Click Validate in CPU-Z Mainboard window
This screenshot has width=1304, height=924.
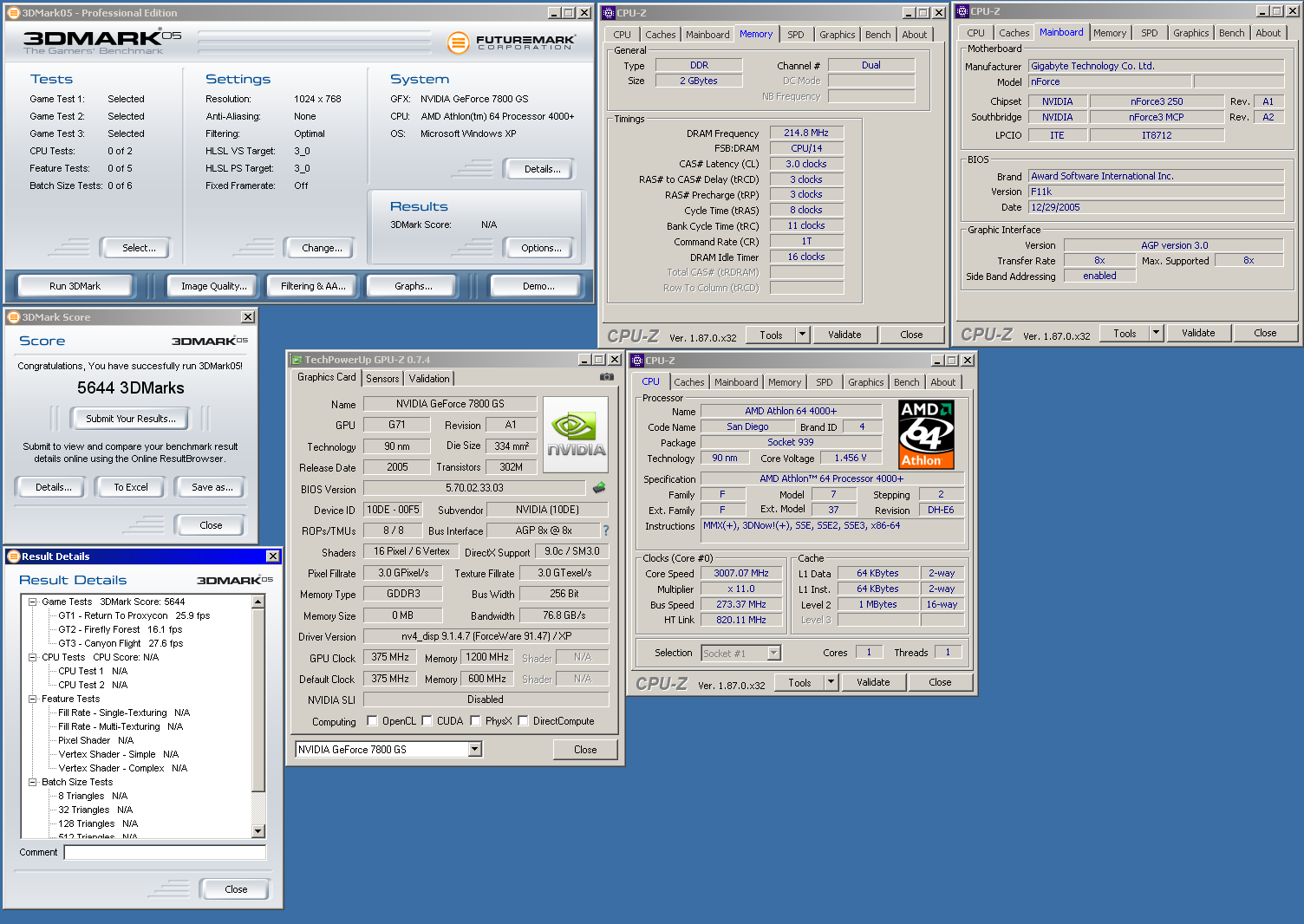pyautogui.click(x=1198, y=333)
